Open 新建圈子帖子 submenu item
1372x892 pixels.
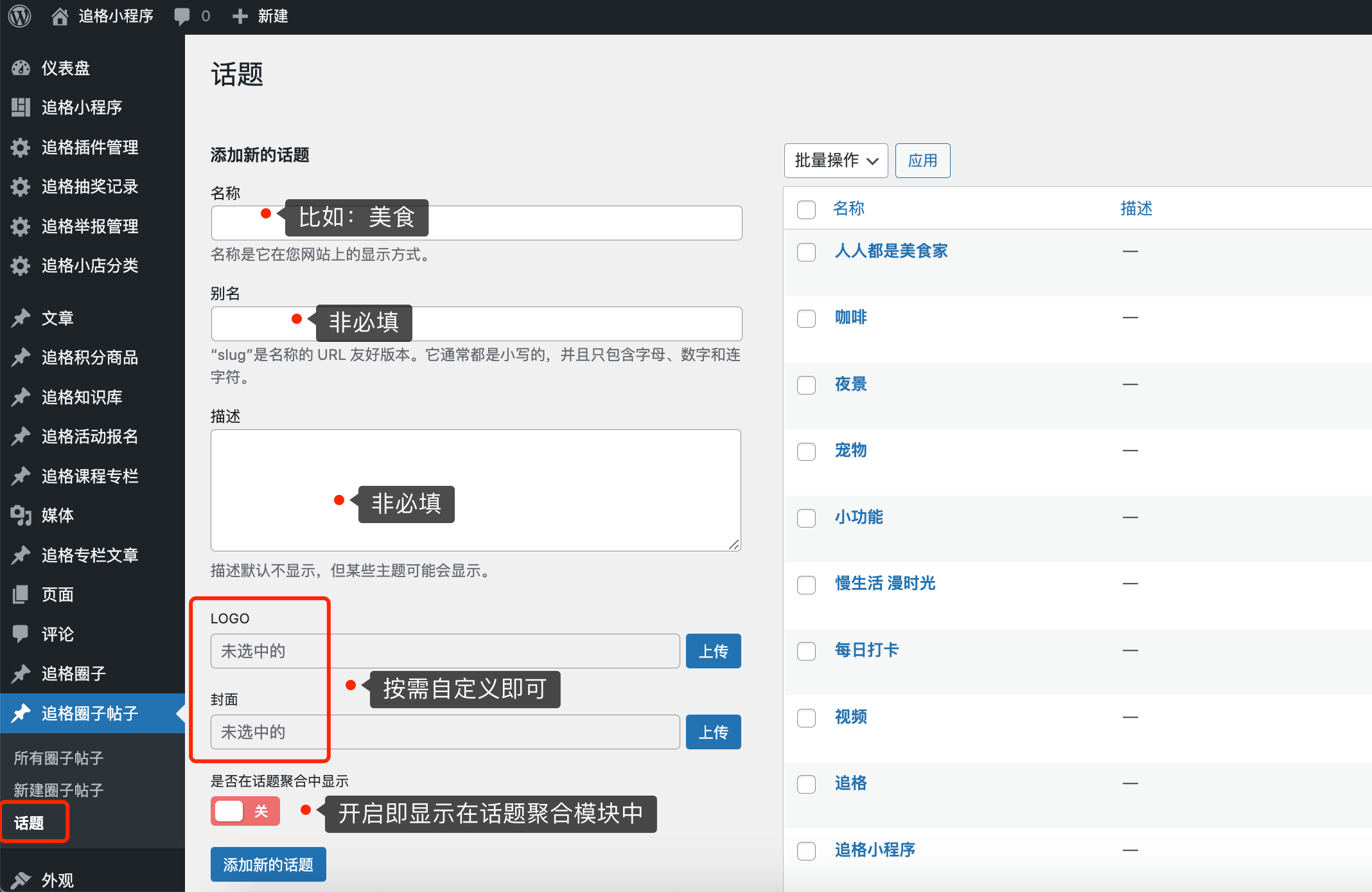(x=58, y=790)
